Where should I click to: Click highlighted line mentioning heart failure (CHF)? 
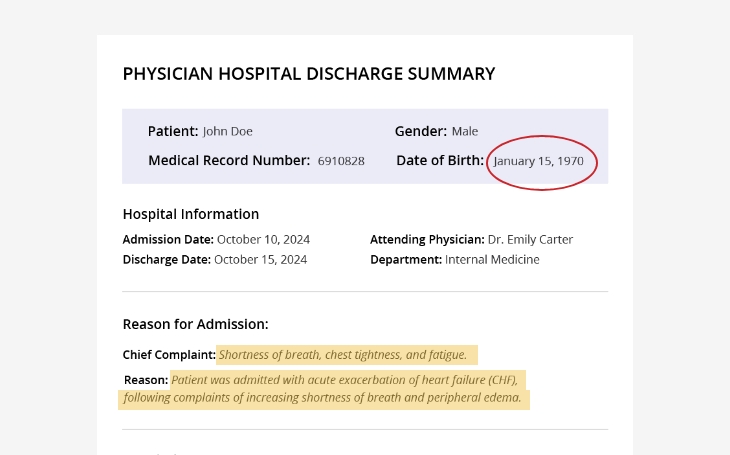point(345,380)
